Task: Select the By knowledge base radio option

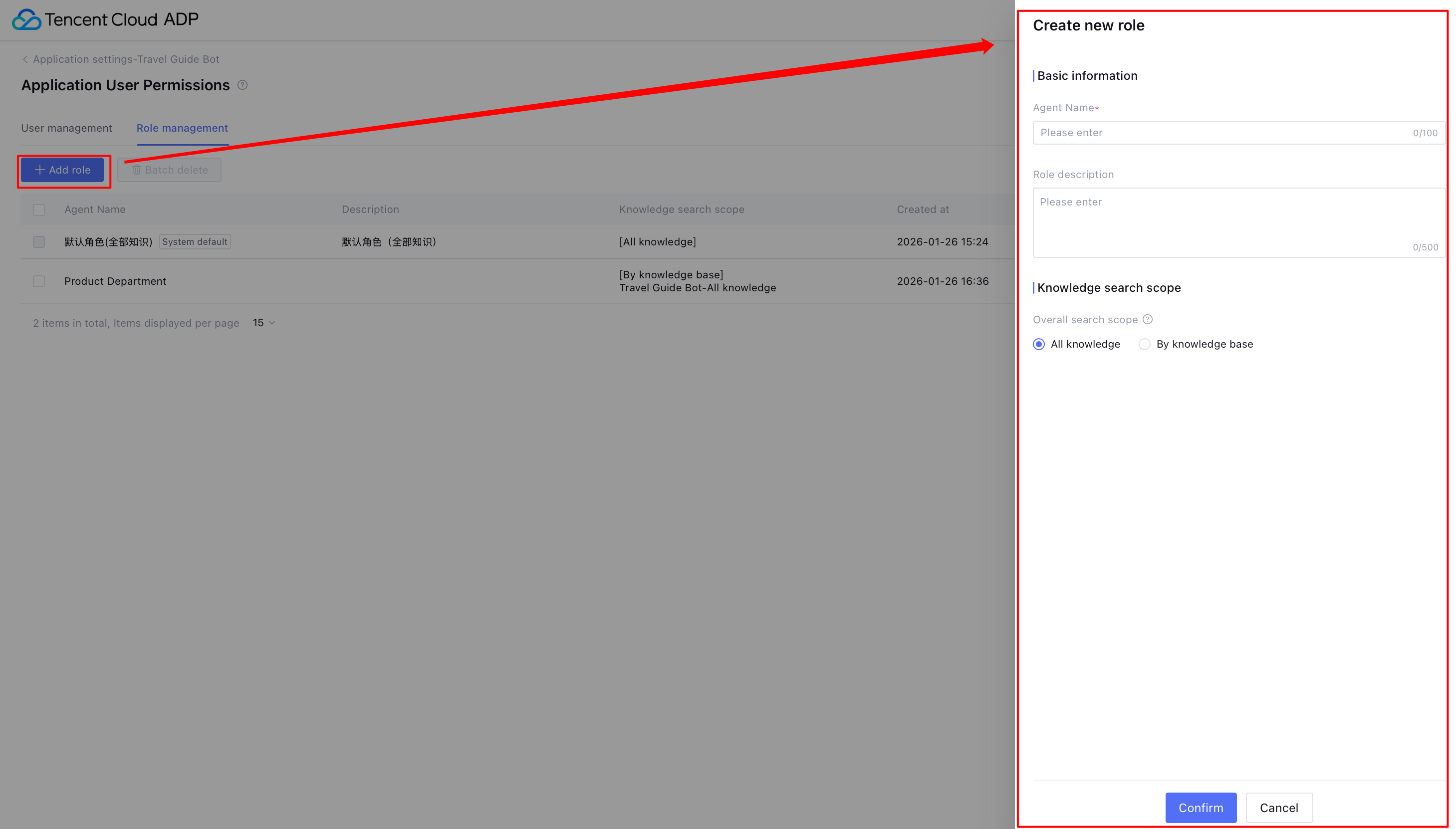Action: 1145,344
